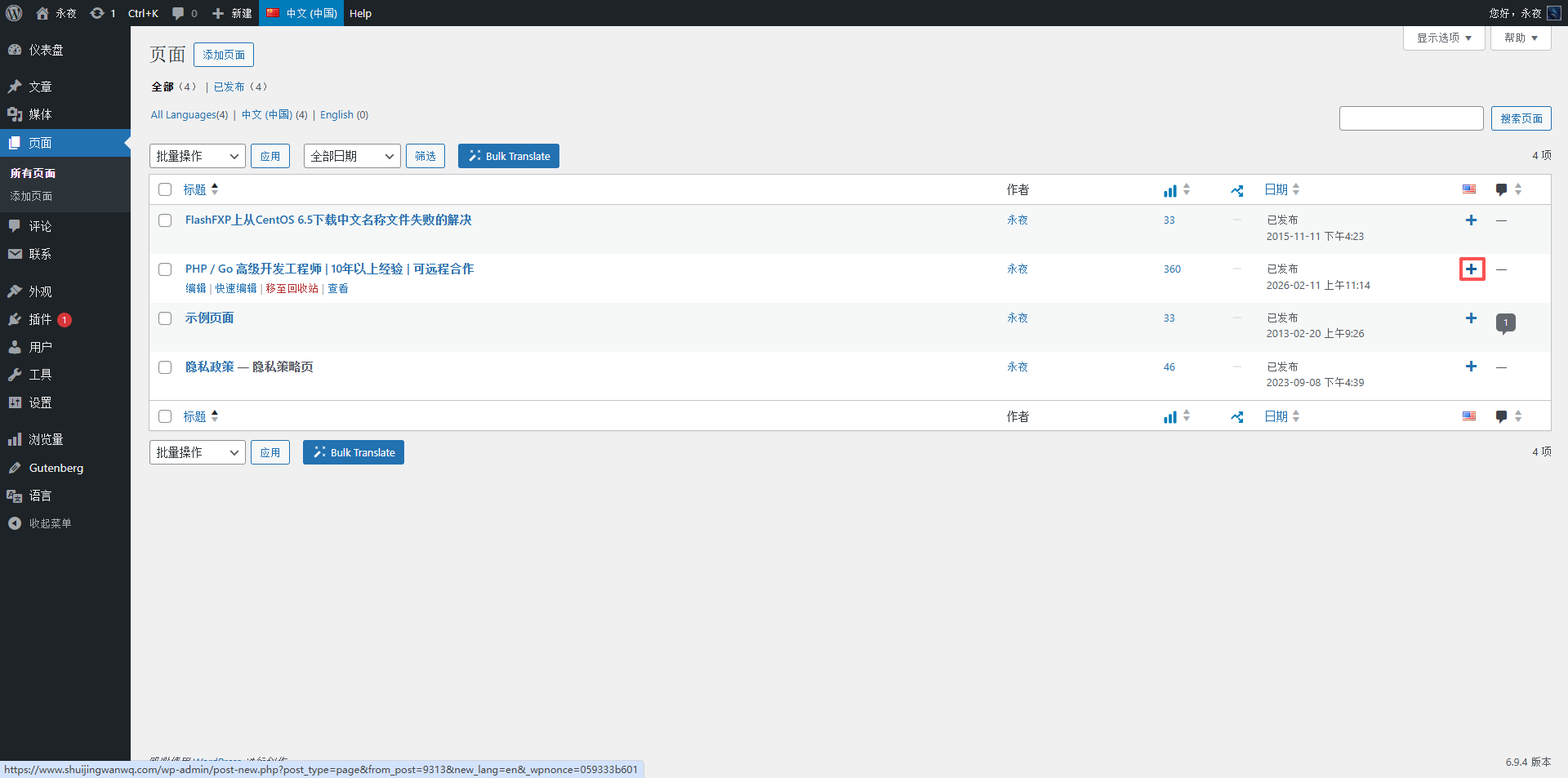Image resolution: width=1568 pixels, height=778 pixels.
Task: Click the WordPress logo in admin bar
Action: (x=14, y=13)
